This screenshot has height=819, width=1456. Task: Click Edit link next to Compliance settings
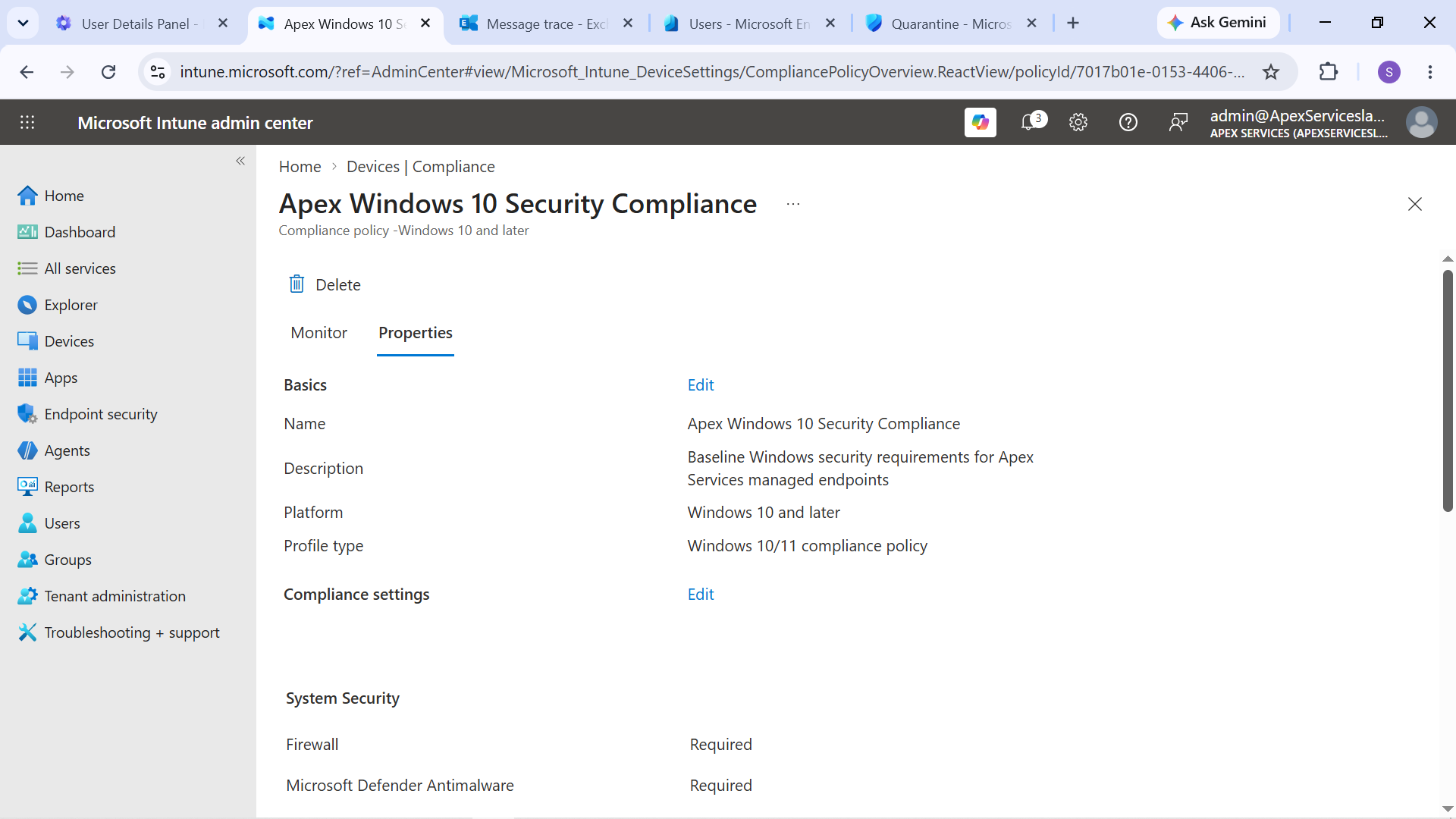click(701, 595)
